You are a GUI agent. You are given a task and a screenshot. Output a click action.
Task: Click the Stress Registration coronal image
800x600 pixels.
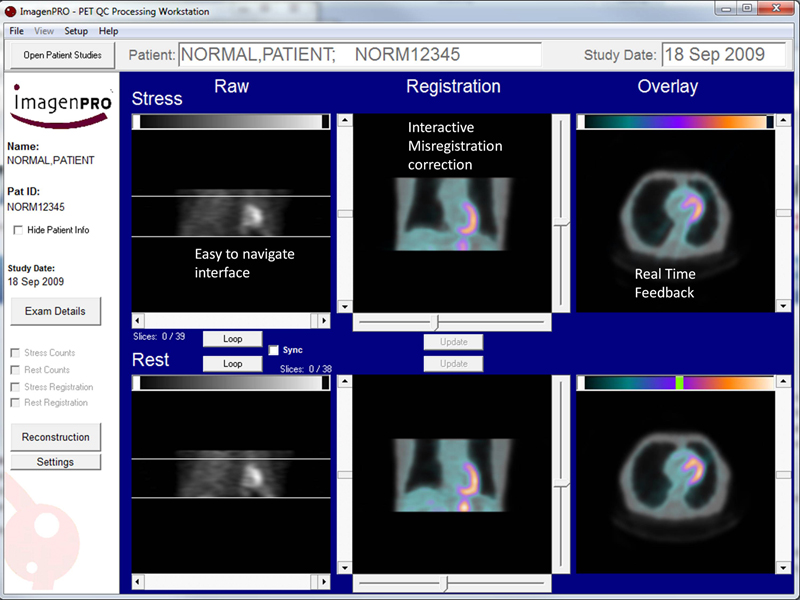[452, 213]
